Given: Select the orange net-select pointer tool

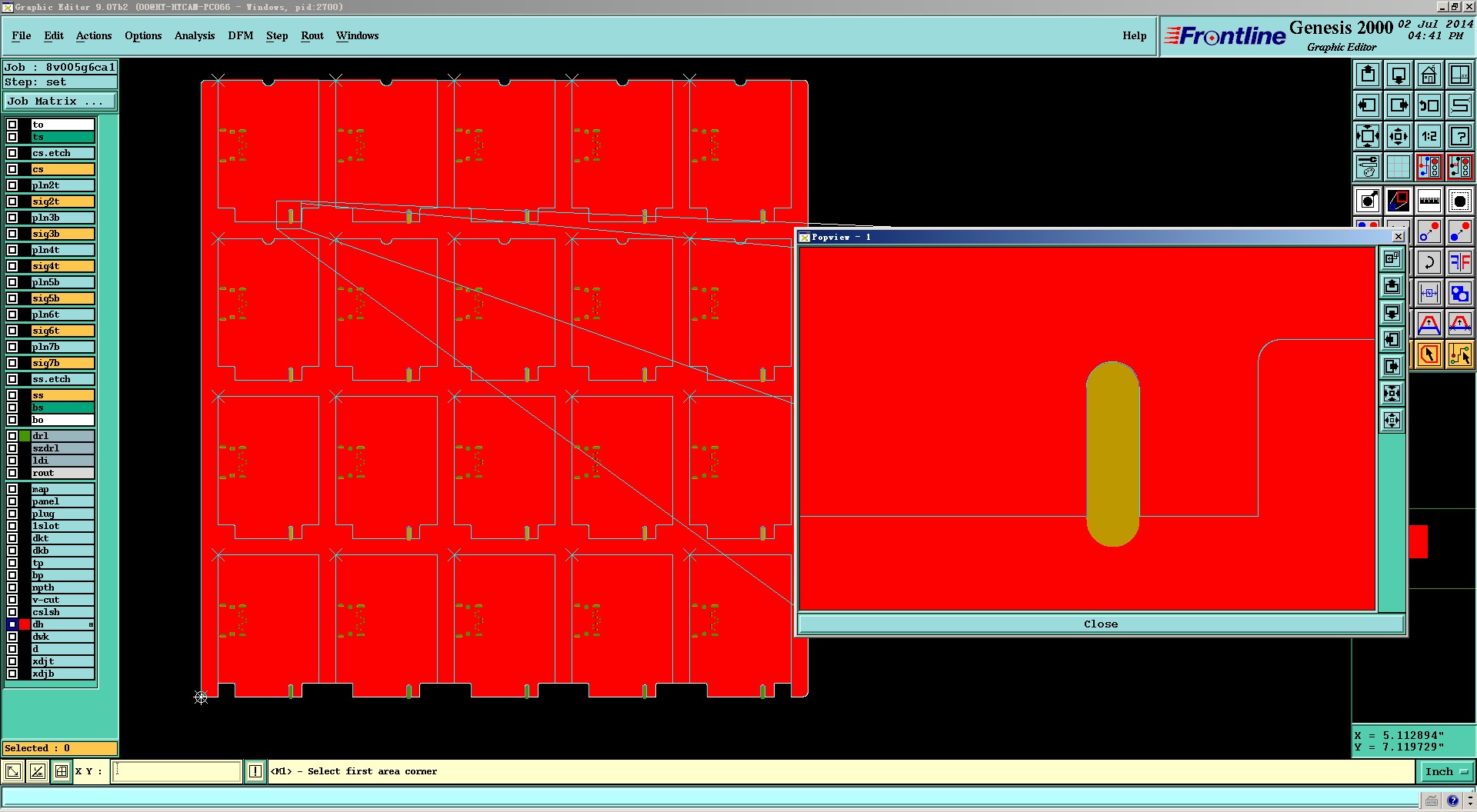Looking at the screenshot, I should (1460, 354).
